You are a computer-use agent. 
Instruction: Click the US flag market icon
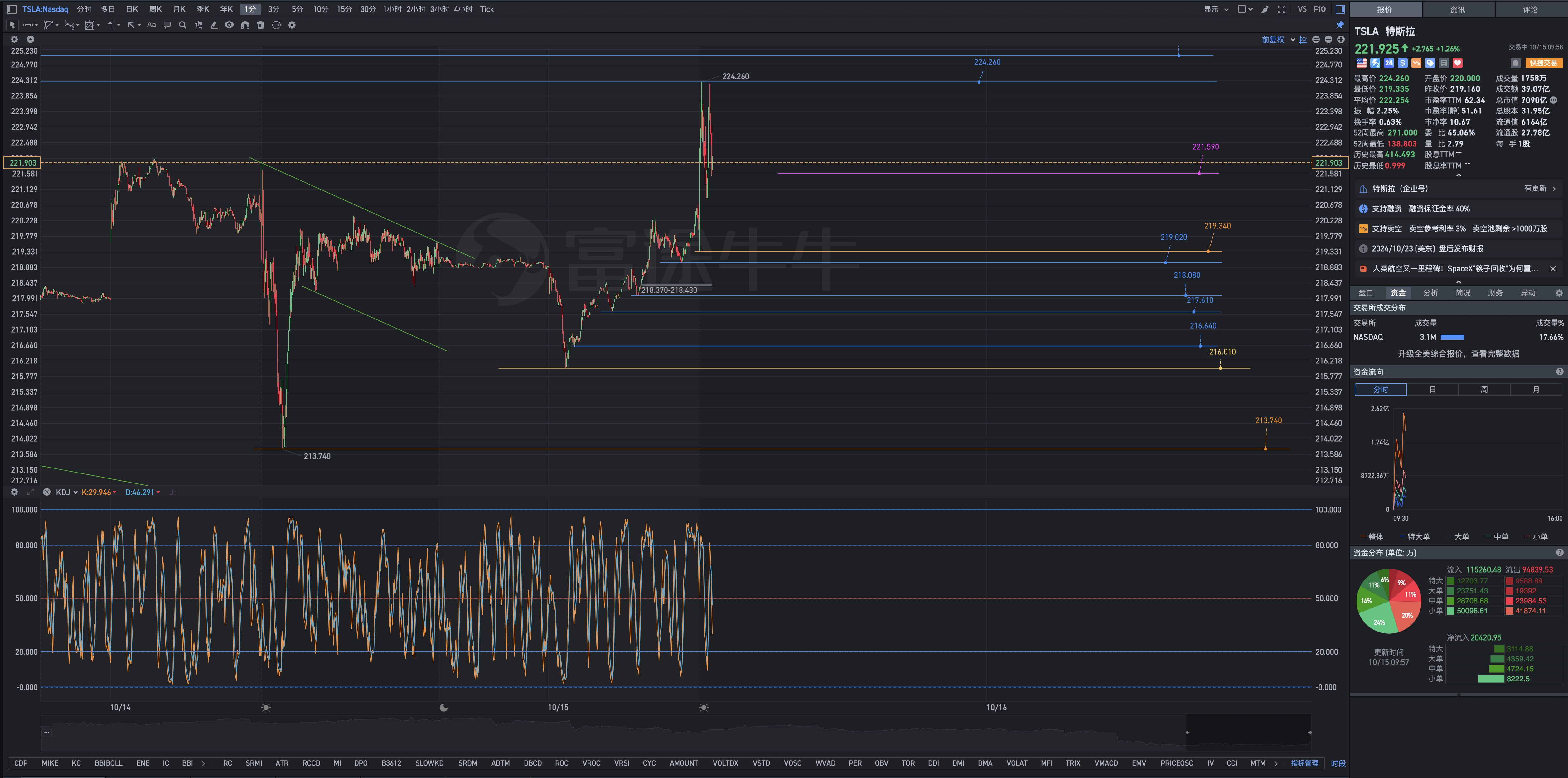(1362, 63)
